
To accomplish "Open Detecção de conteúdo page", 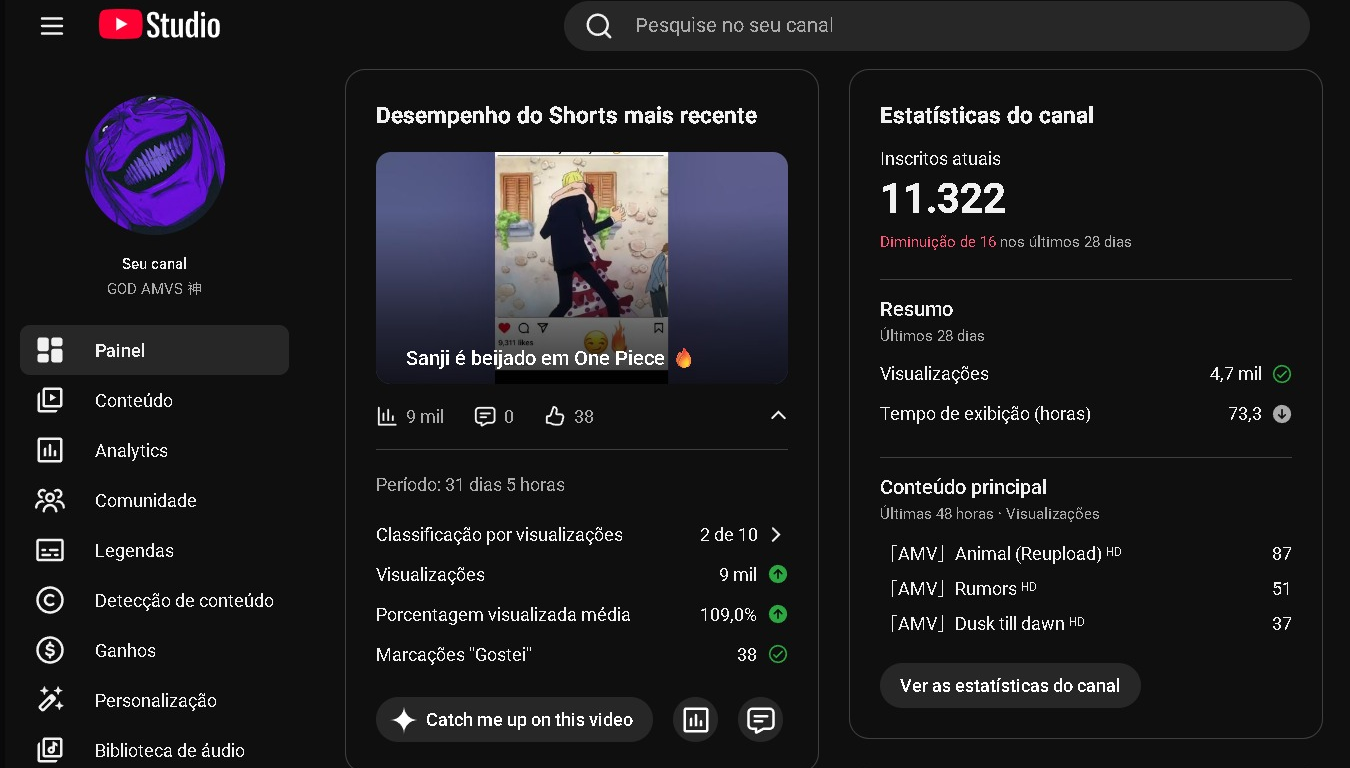I will coord(154,600).
